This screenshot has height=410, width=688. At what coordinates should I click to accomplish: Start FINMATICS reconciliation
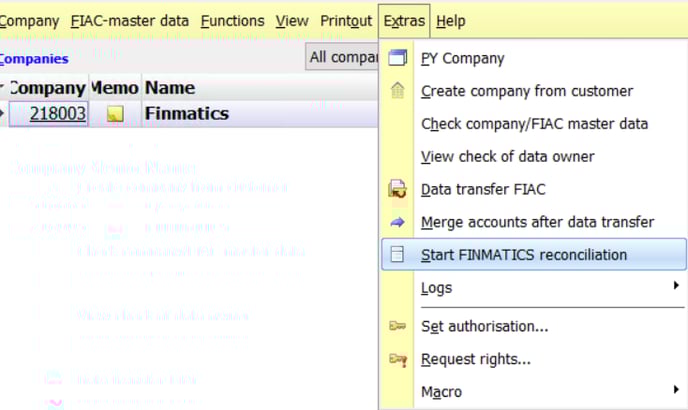[534, 255]
